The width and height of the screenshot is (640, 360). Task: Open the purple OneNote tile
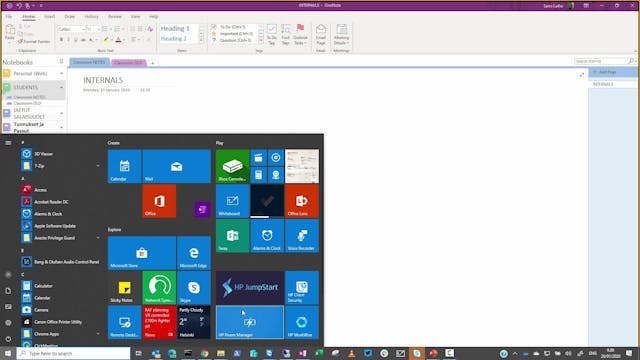(202, 209)
